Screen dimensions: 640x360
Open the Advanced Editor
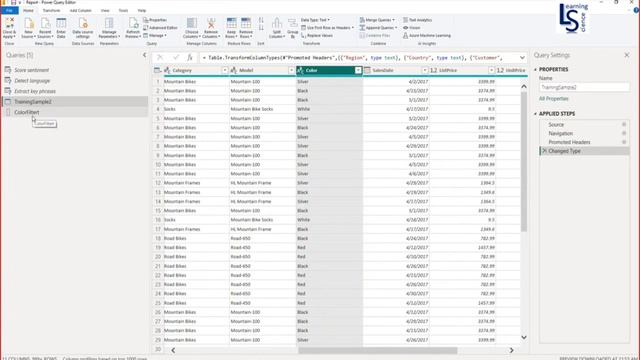tap(160, 28)
